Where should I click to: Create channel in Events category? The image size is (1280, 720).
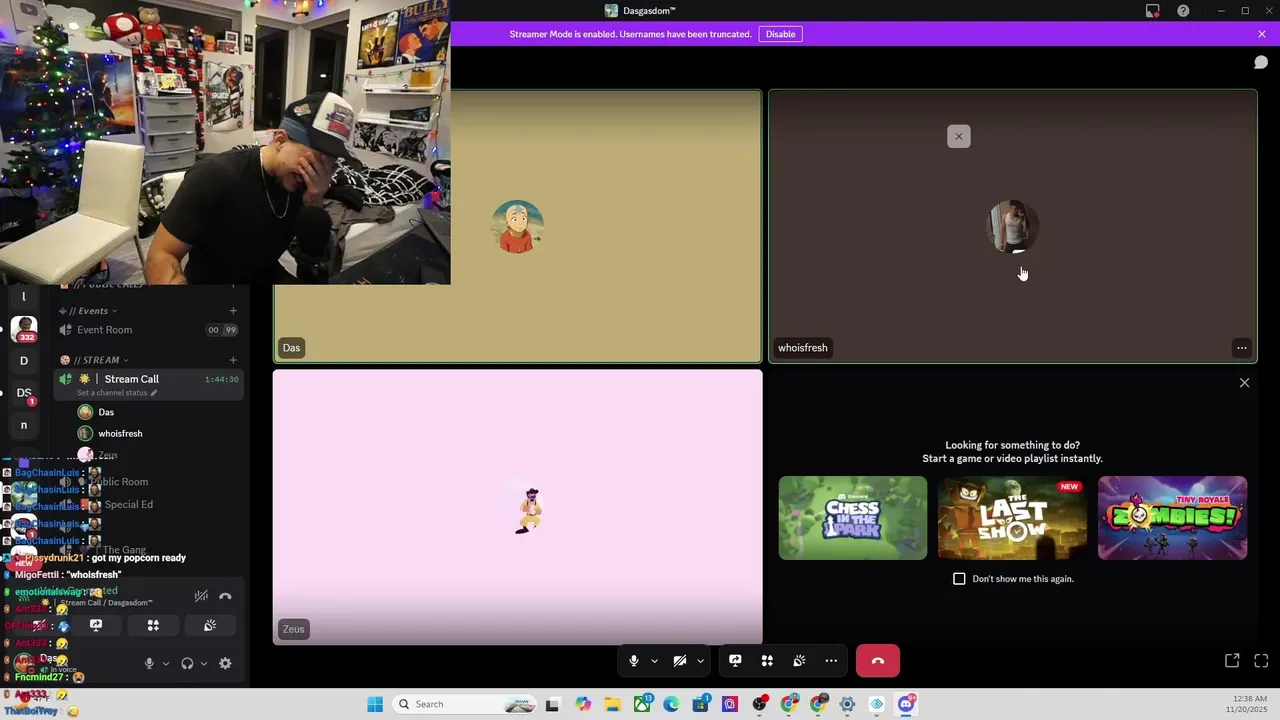pos(233,311)
